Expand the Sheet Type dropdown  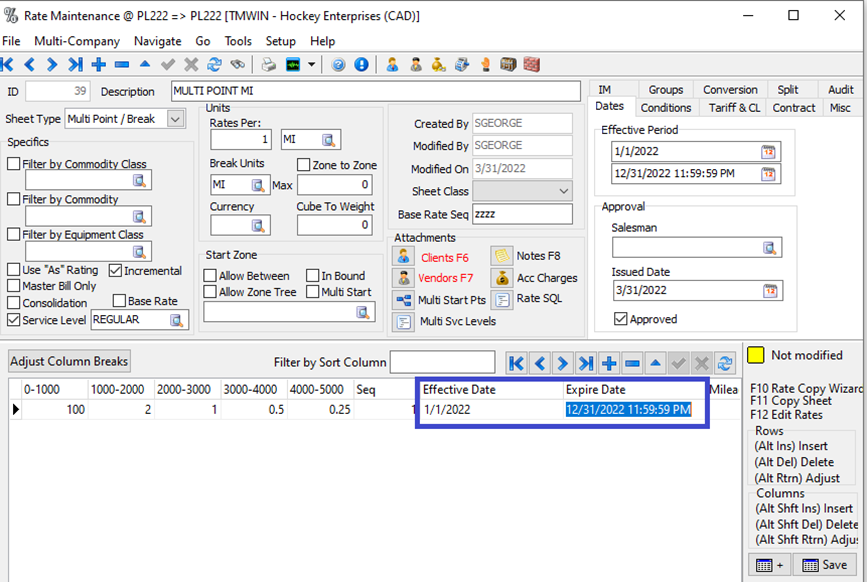click(x=176, y=119)
